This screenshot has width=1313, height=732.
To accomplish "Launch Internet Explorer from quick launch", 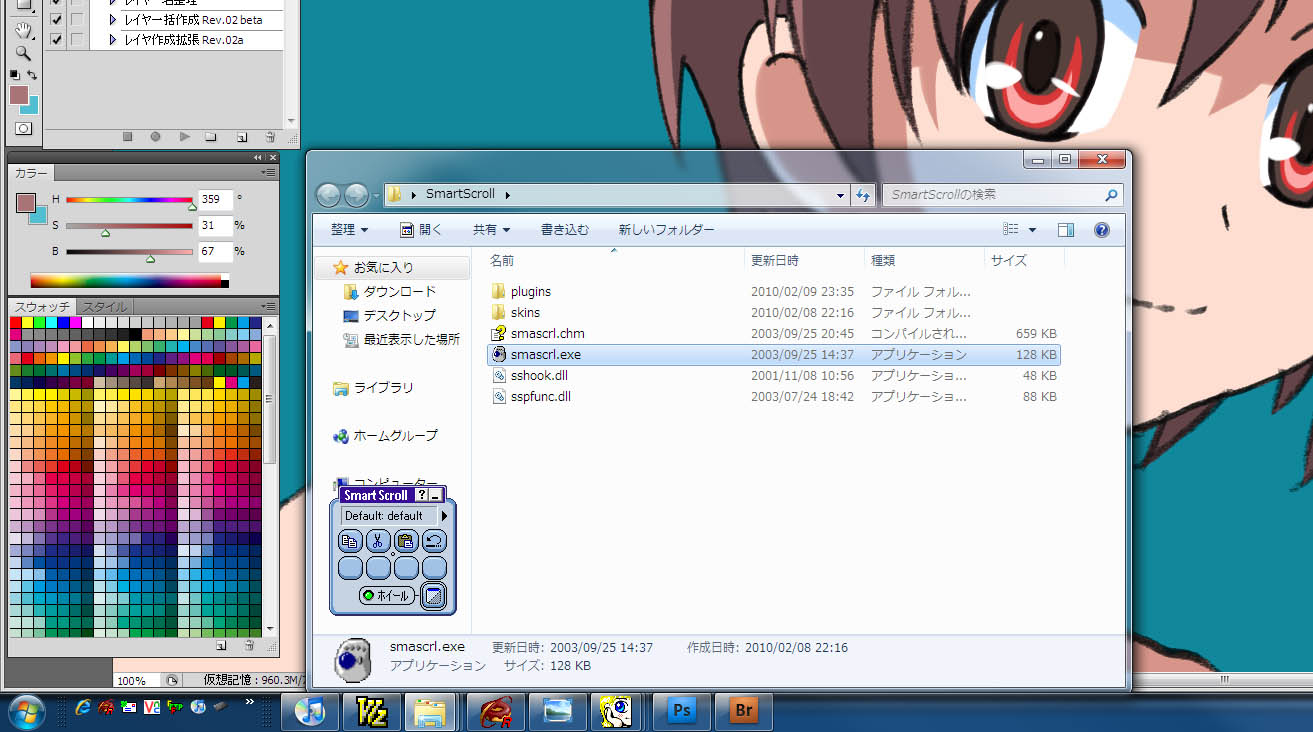I will click(x=84, y=707).
